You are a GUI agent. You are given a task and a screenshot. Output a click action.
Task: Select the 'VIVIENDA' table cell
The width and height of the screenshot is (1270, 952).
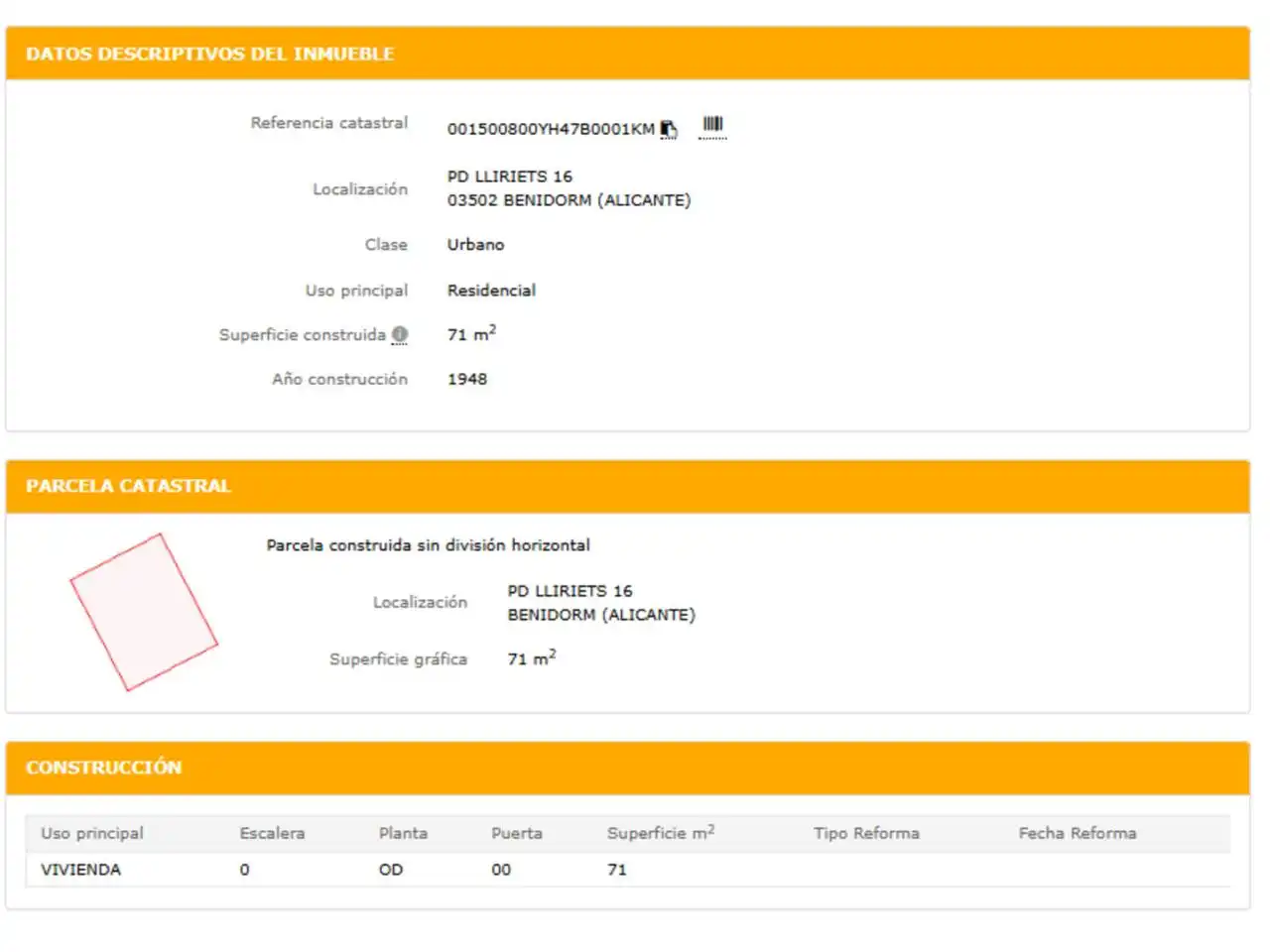pos(80,870)
